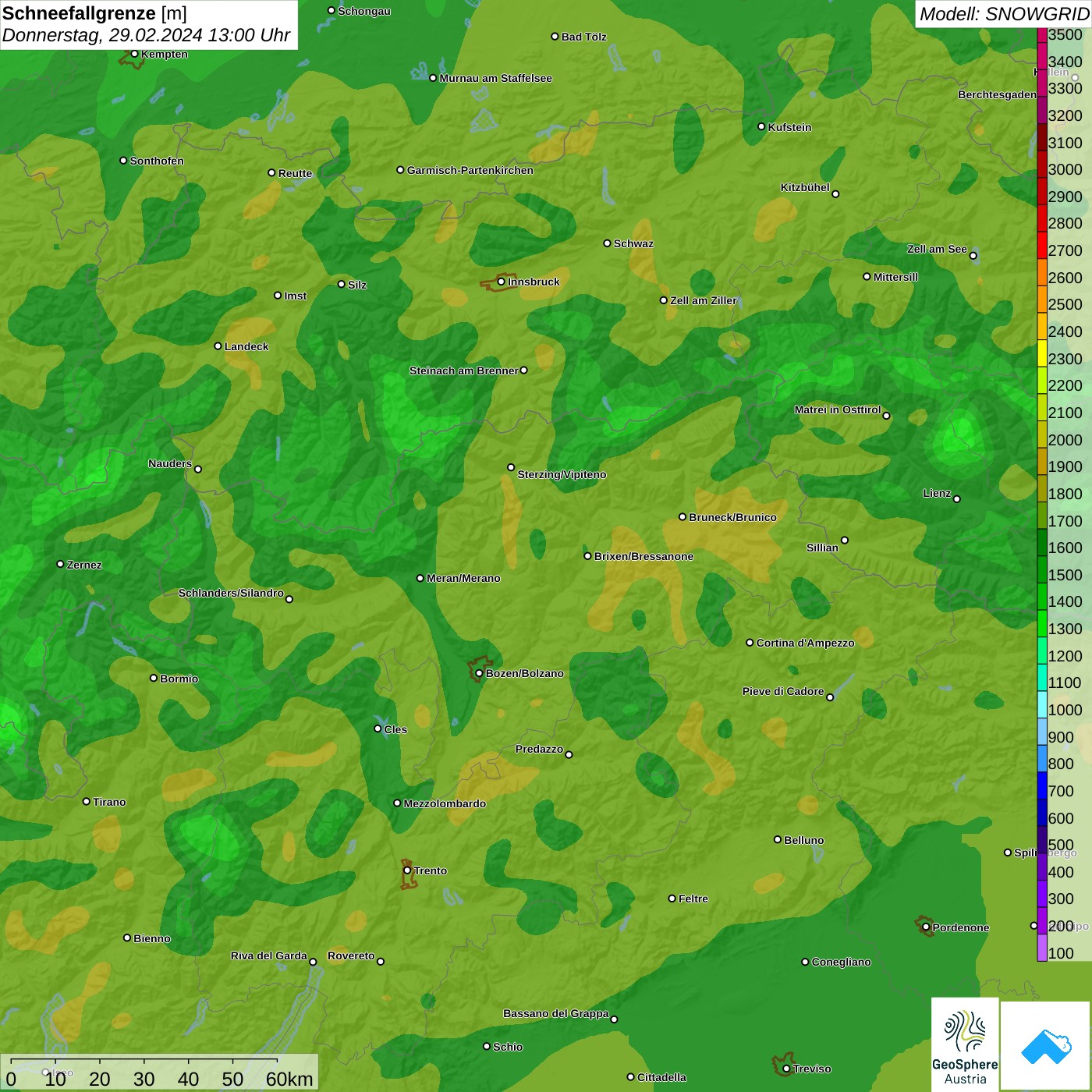Click the Modell: SNOWGRID label
Viewport: 1092px width, 1092px height.
click(x=1003, y=13)
